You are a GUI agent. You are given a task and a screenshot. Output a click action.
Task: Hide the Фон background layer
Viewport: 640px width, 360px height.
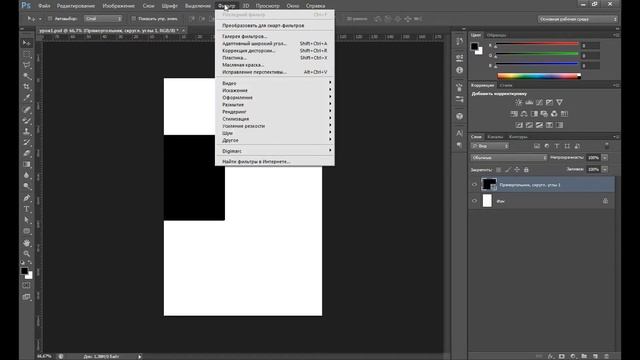click(474, 201)
